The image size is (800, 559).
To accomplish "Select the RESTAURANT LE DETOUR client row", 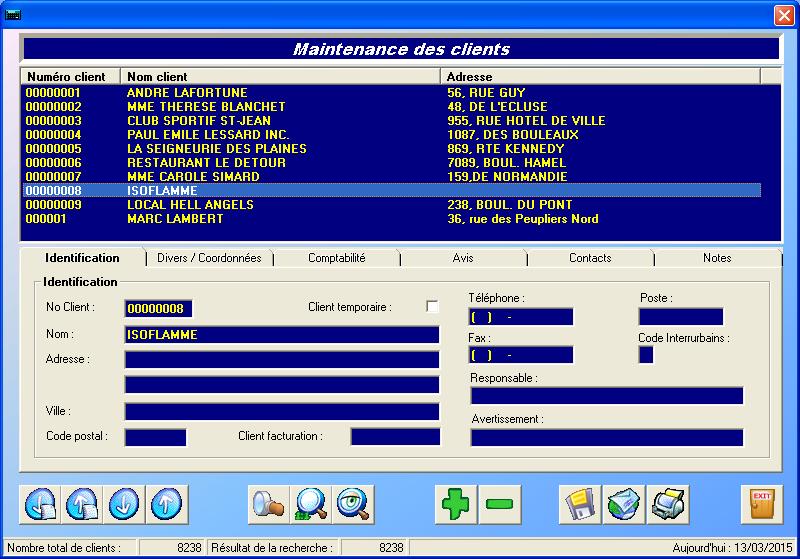I will [x=206, y=163].
